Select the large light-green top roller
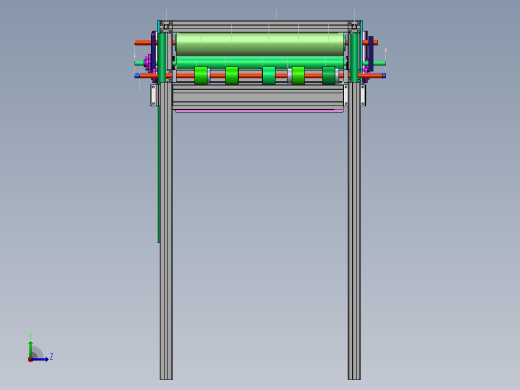Screen dimensions: 520x390 click(260, 44)
